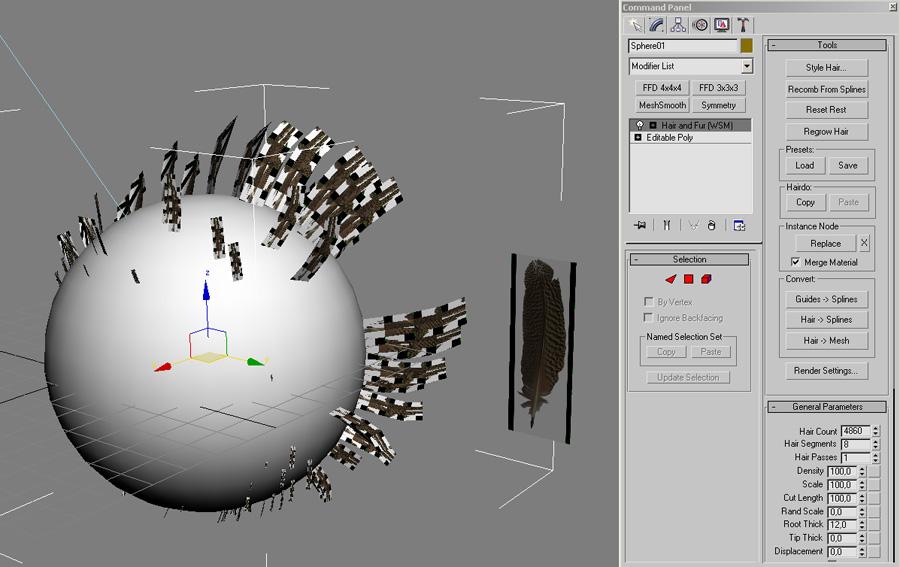The width and height of the screenshot is (900, 567).
Task: Toggle lightbulb on Hair and Fur modifier
Action: coord(639,125)
